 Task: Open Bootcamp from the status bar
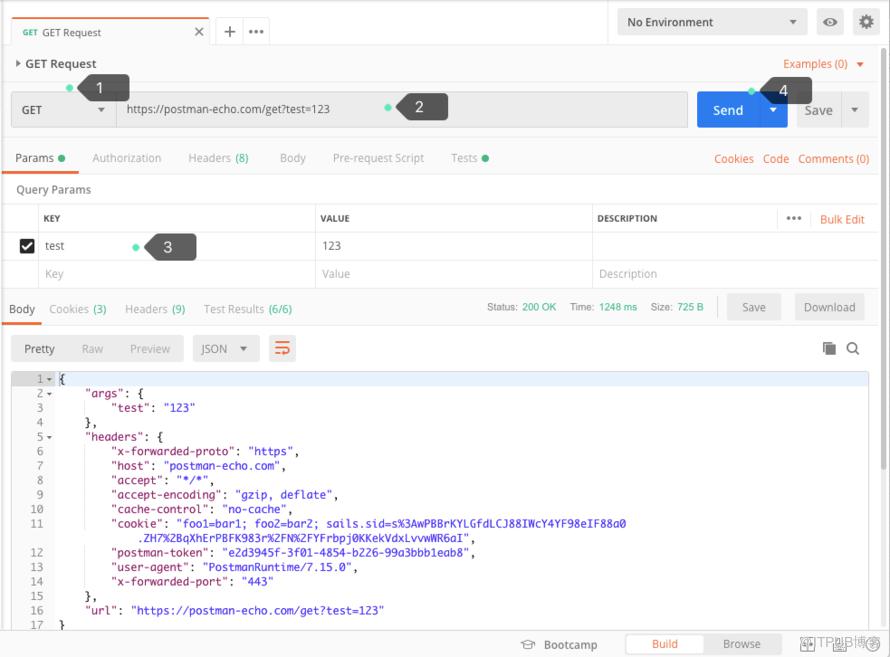pyautogui.click(x=559, y=645)
